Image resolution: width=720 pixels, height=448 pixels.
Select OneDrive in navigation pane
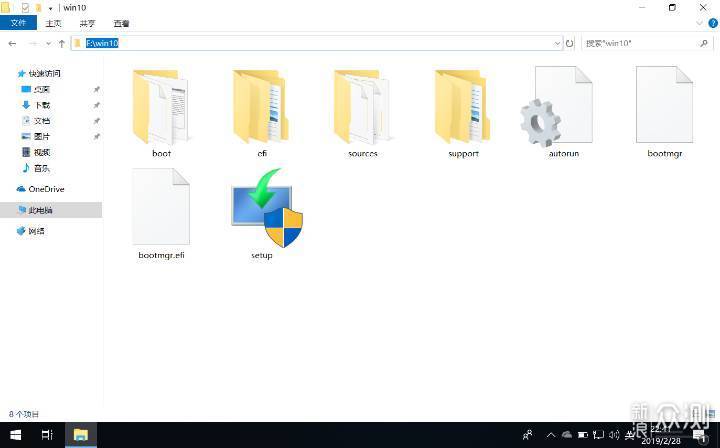click(x=46, y=189)
